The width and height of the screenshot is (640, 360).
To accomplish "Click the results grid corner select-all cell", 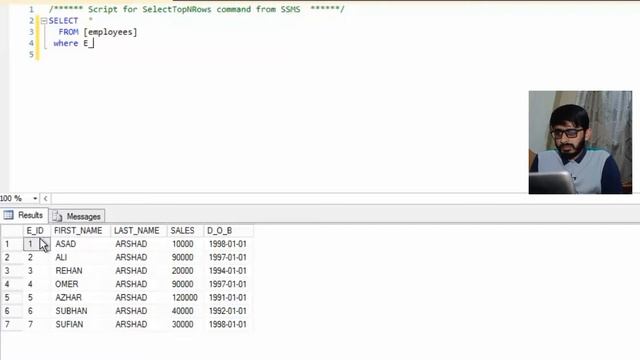I will (11, 231).
